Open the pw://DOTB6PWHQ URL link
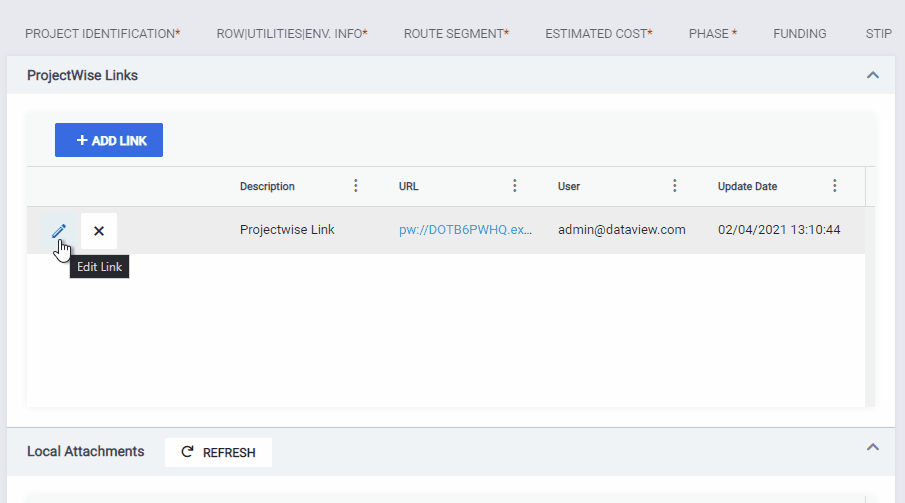 [465, 230]
